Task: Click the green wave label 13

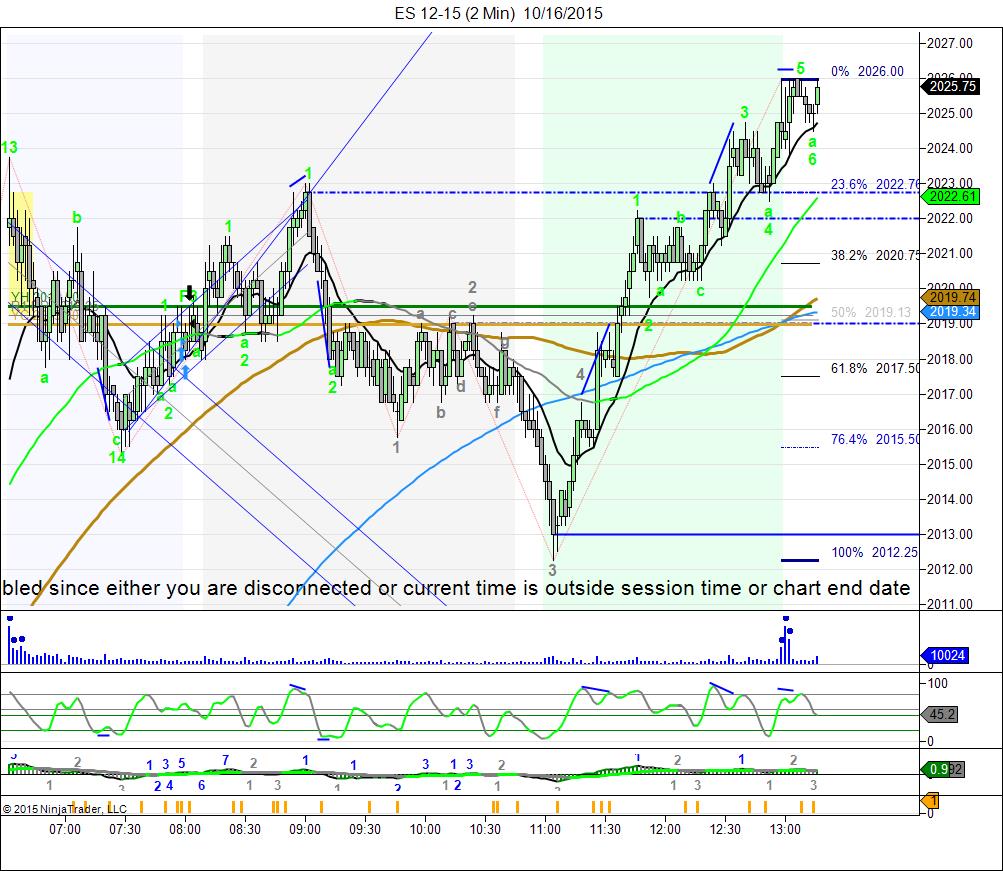Action: pyautogui.click(x=9, y=148)
